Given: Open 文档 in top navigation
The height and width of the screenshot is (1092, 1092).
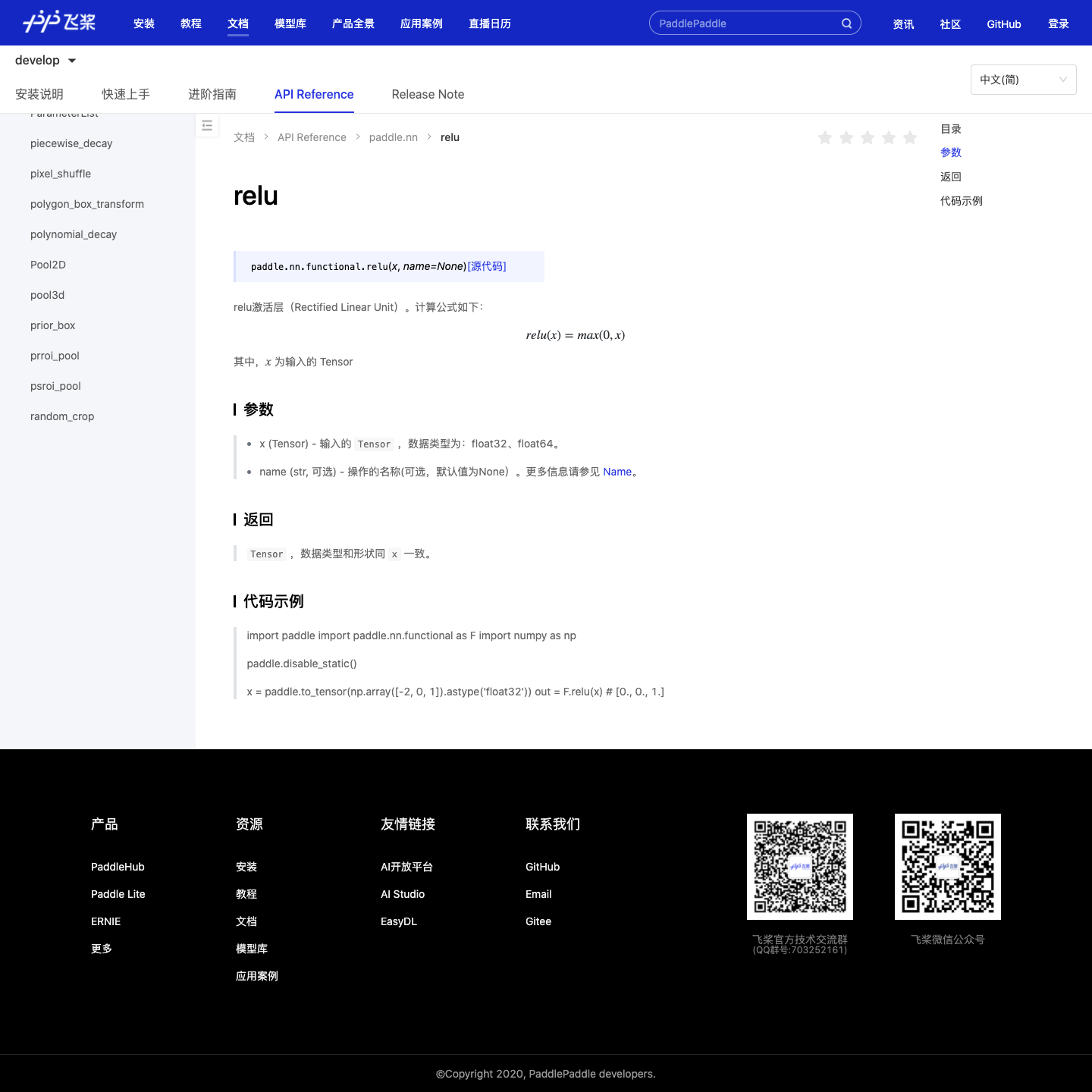Looking at the screenshot, I should (238, 24).
